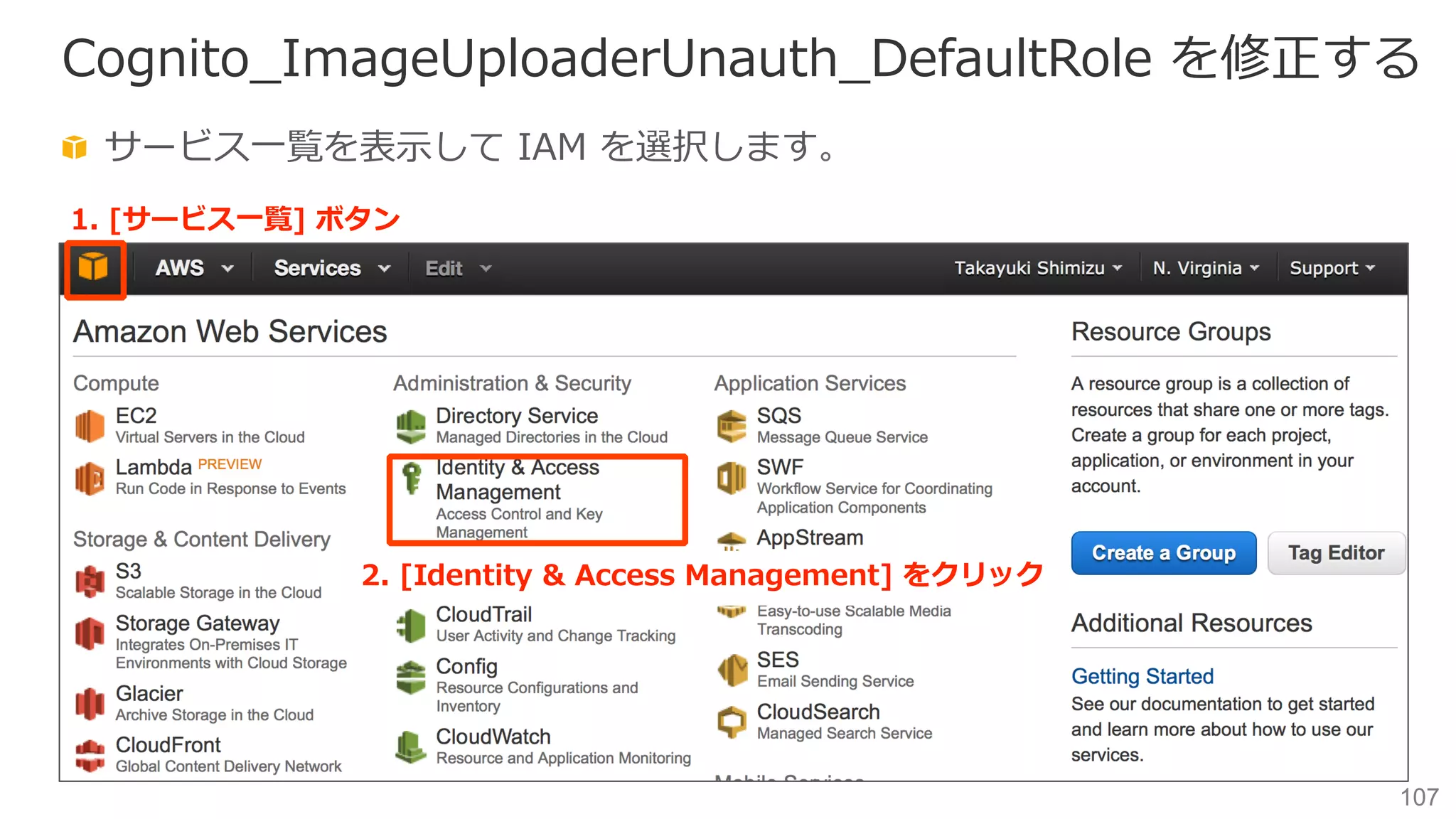Viewport: 1456px width, 819px height.
Task: Open the CloudTrail service icon
Action: coord(411,625)
